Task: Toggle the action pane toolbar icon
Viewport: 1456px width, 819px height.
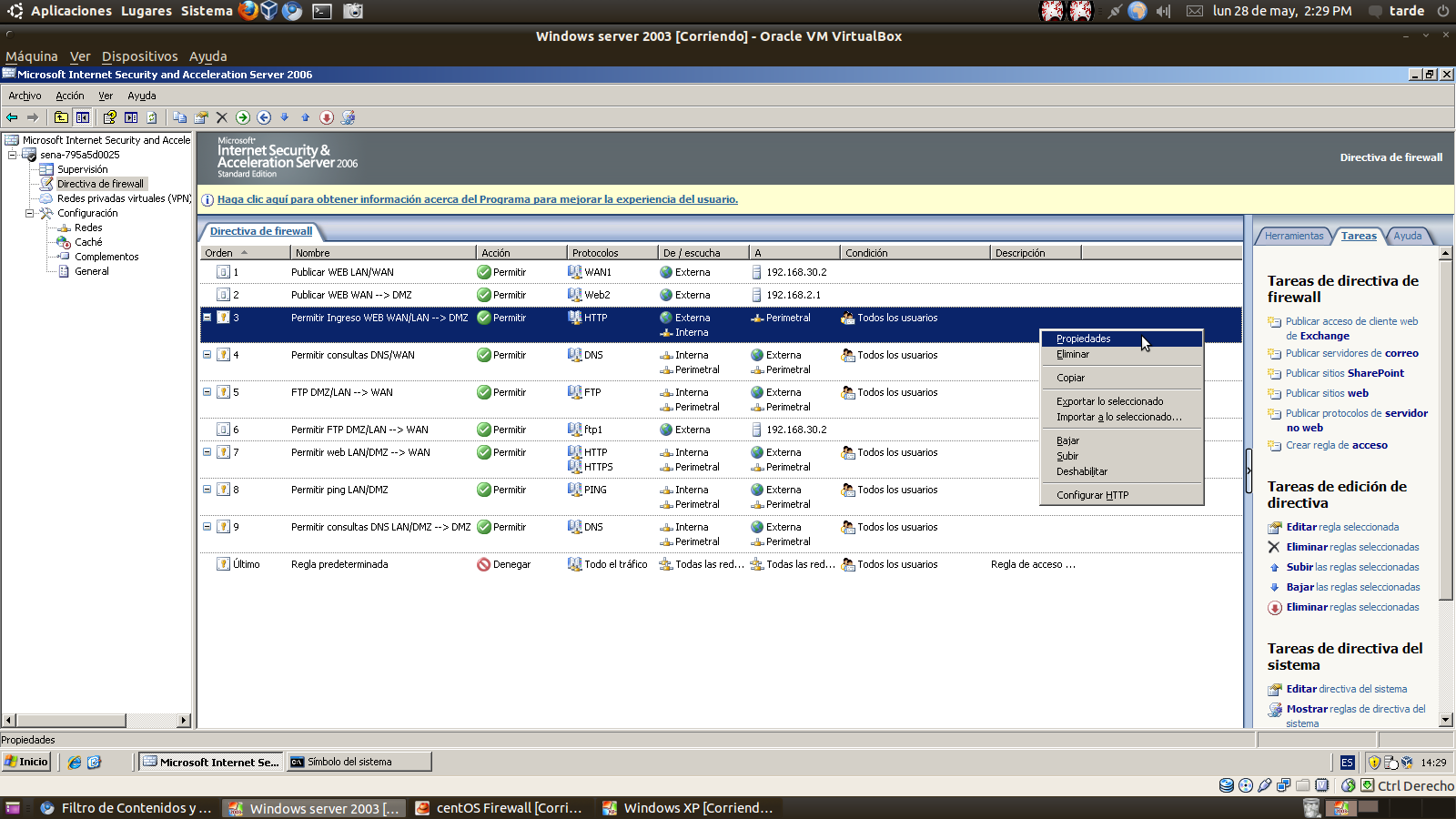Action: 131,117
